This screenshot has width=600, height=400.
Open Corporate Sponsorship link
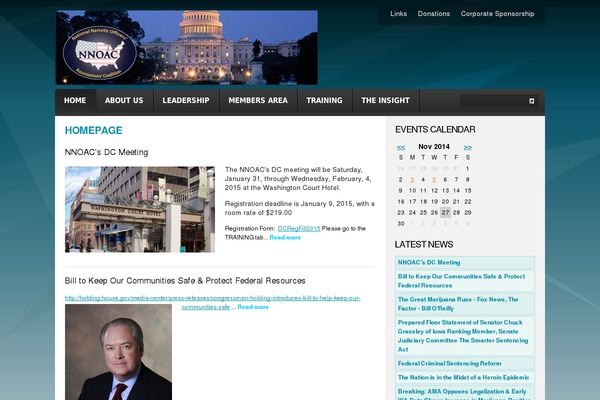[x=497, y=14]
